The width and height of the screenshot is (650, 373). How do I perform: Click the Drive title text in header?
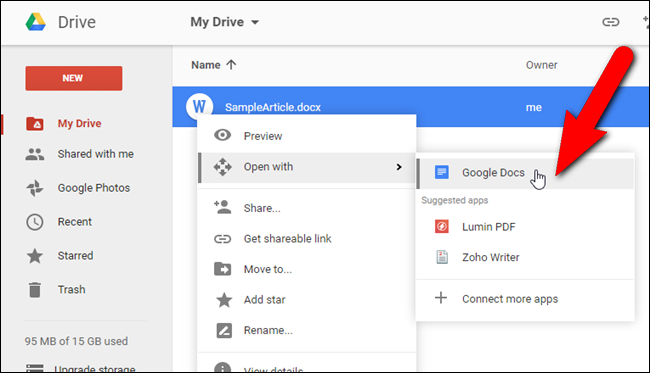[x=77, y=22]
